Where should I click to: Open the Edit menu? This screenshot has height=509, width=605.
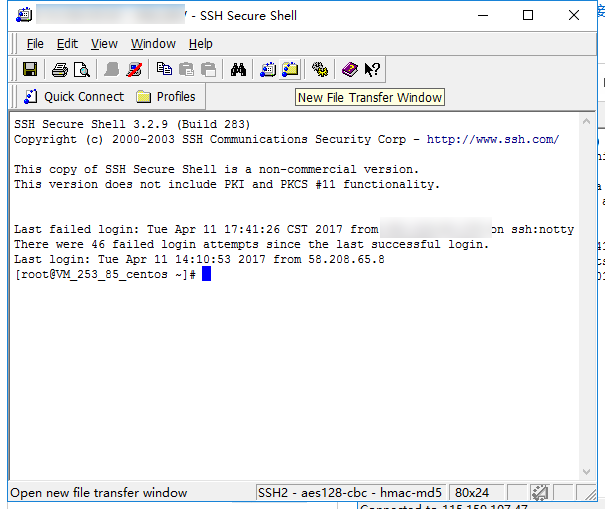tap(67, 44)
